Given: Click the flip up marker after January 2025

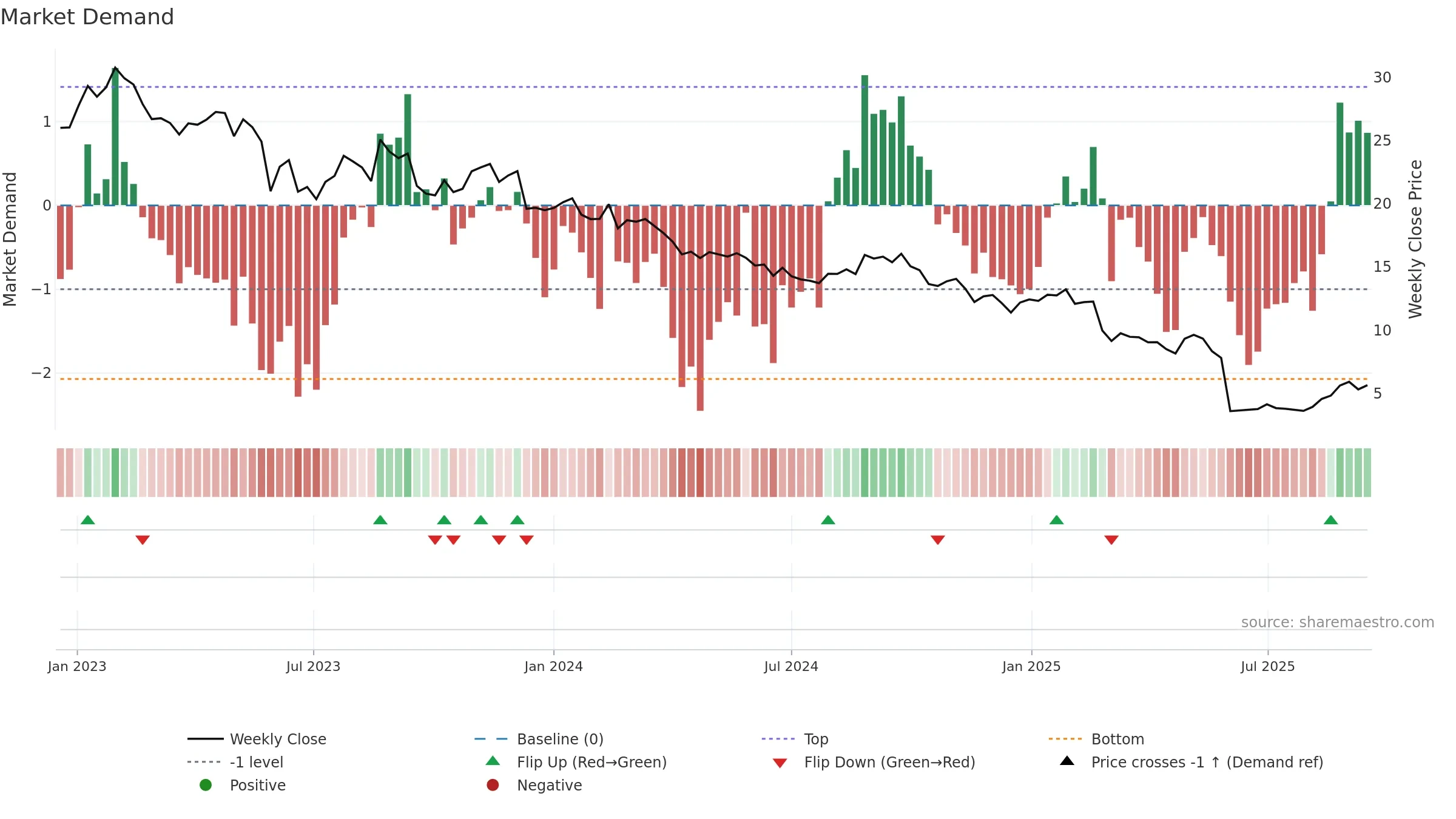Looking at the screenshot, I should click(1057, 520).
